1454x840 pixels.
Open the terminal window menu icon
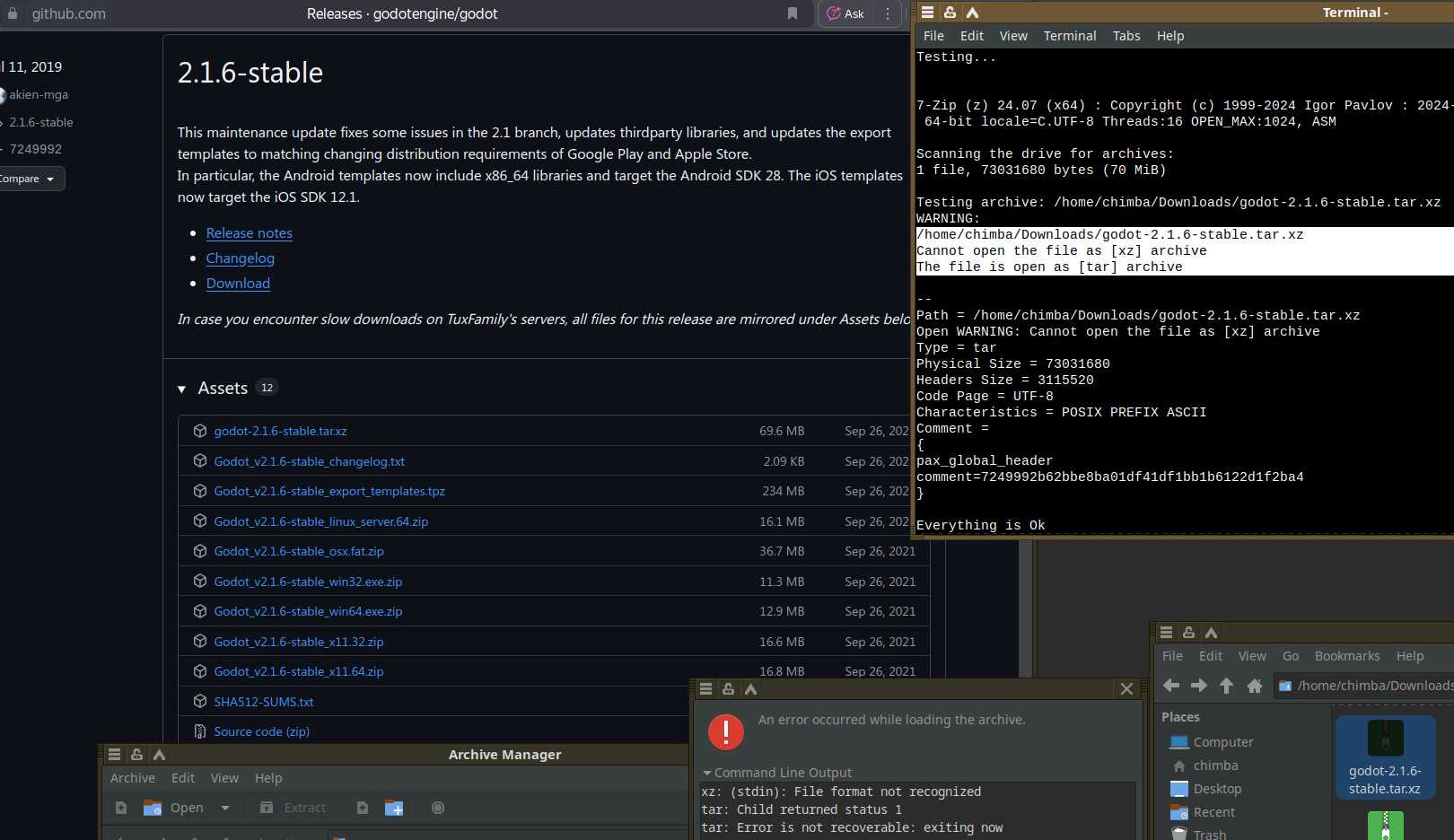(x=927, y=13)
